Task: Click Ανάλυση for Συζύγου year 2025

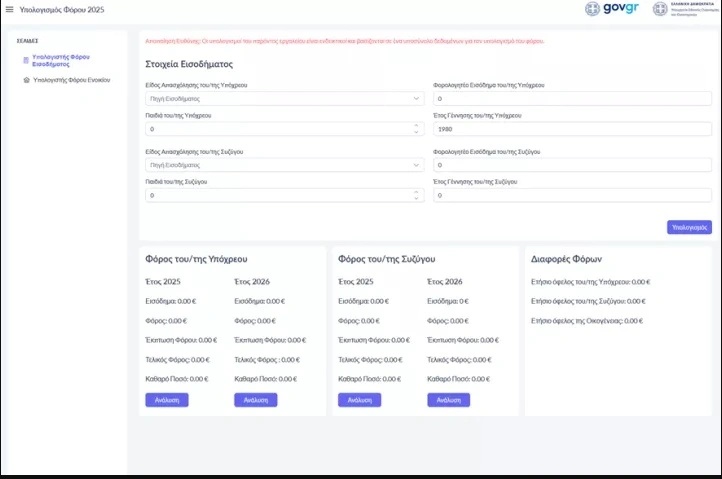Action: (x=359, y=400)
